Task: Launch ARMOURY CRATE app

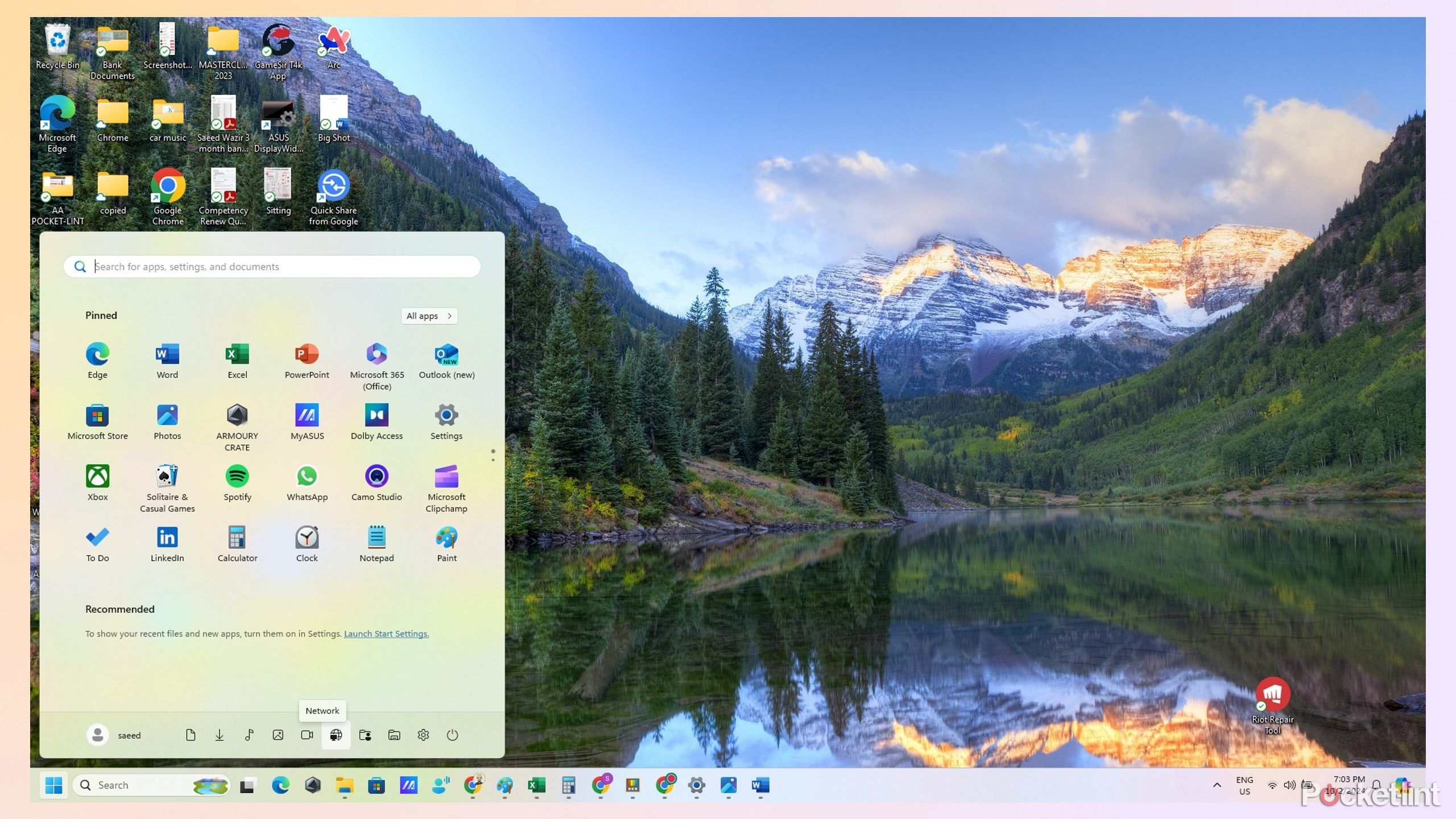Action: 237,427
